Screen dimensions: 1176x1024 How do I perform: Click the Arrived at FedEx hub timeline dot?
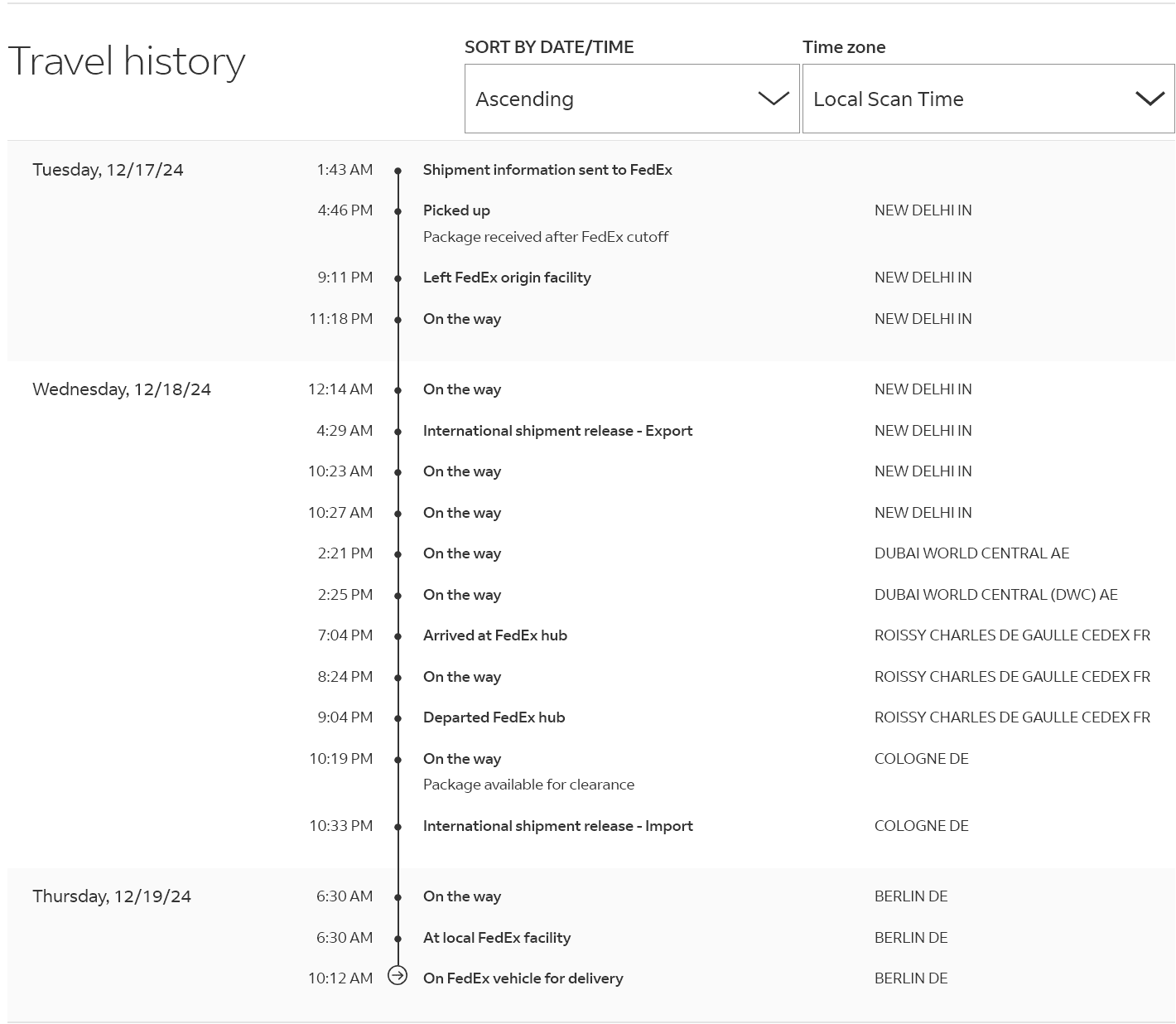coord(398,636)
